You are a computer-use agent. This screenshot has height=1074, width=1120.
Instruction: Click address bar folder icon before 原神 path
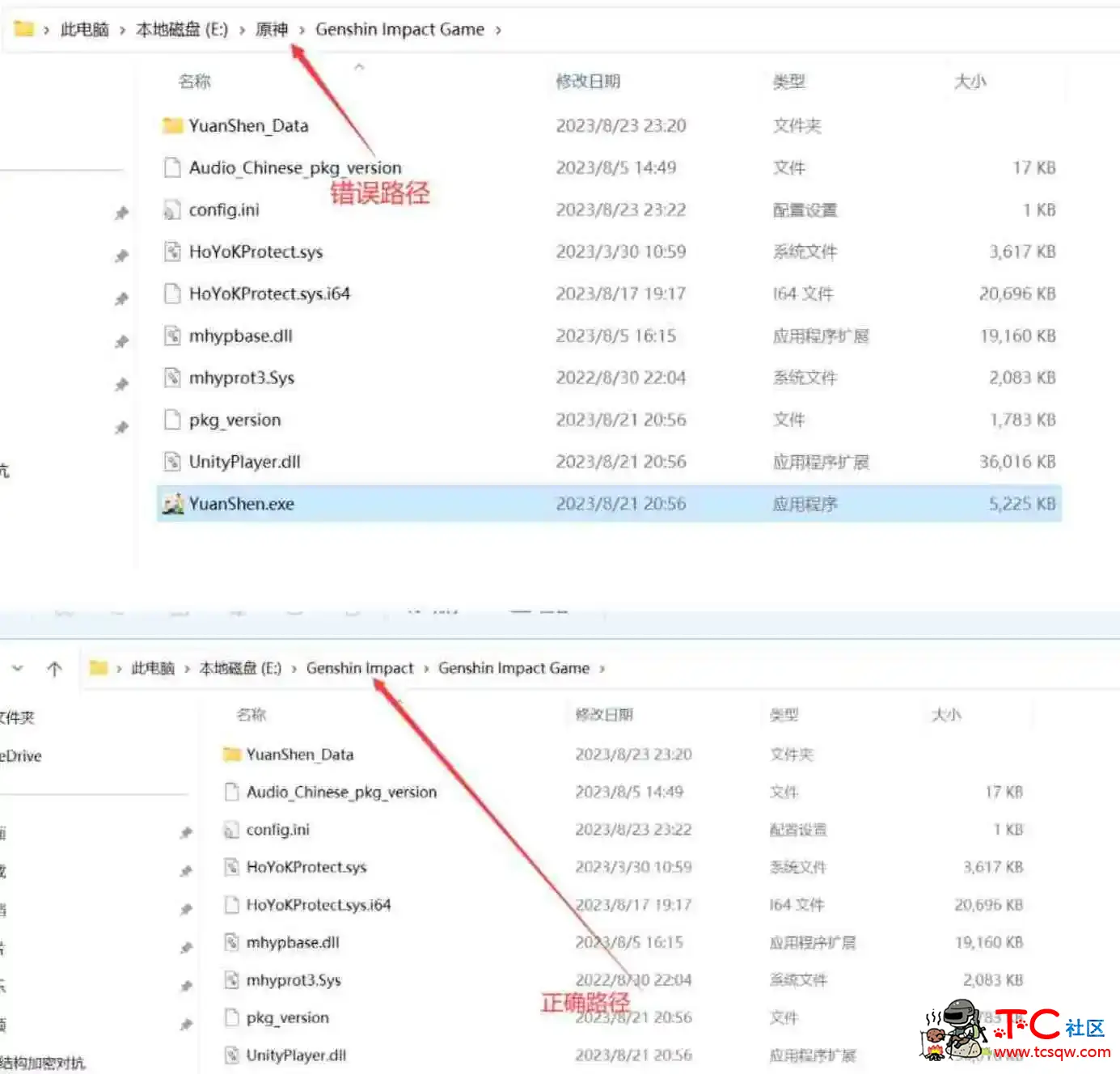click(x=24, y=29)
